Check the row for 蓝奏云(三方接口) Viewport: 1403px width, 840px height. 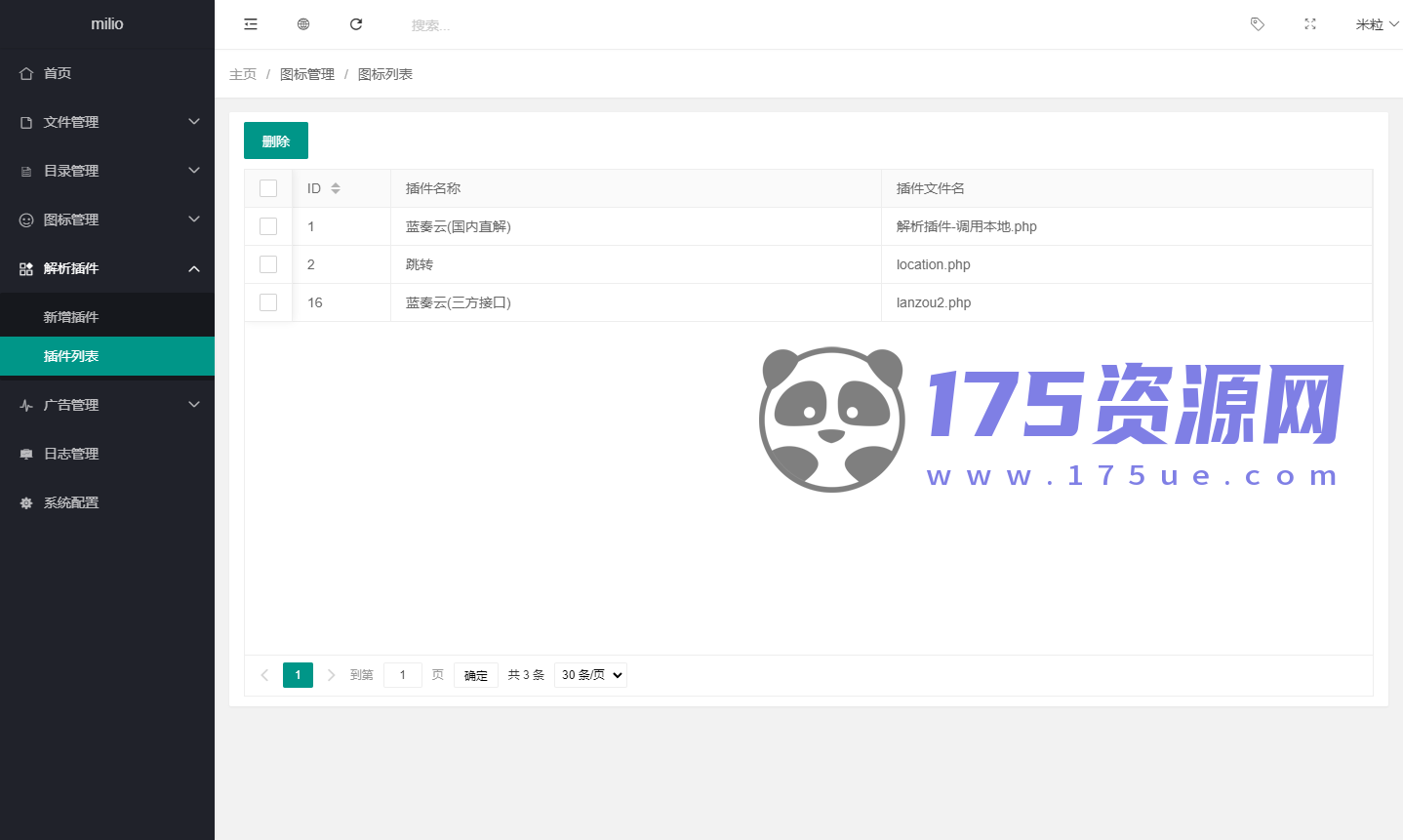point(268,302)
